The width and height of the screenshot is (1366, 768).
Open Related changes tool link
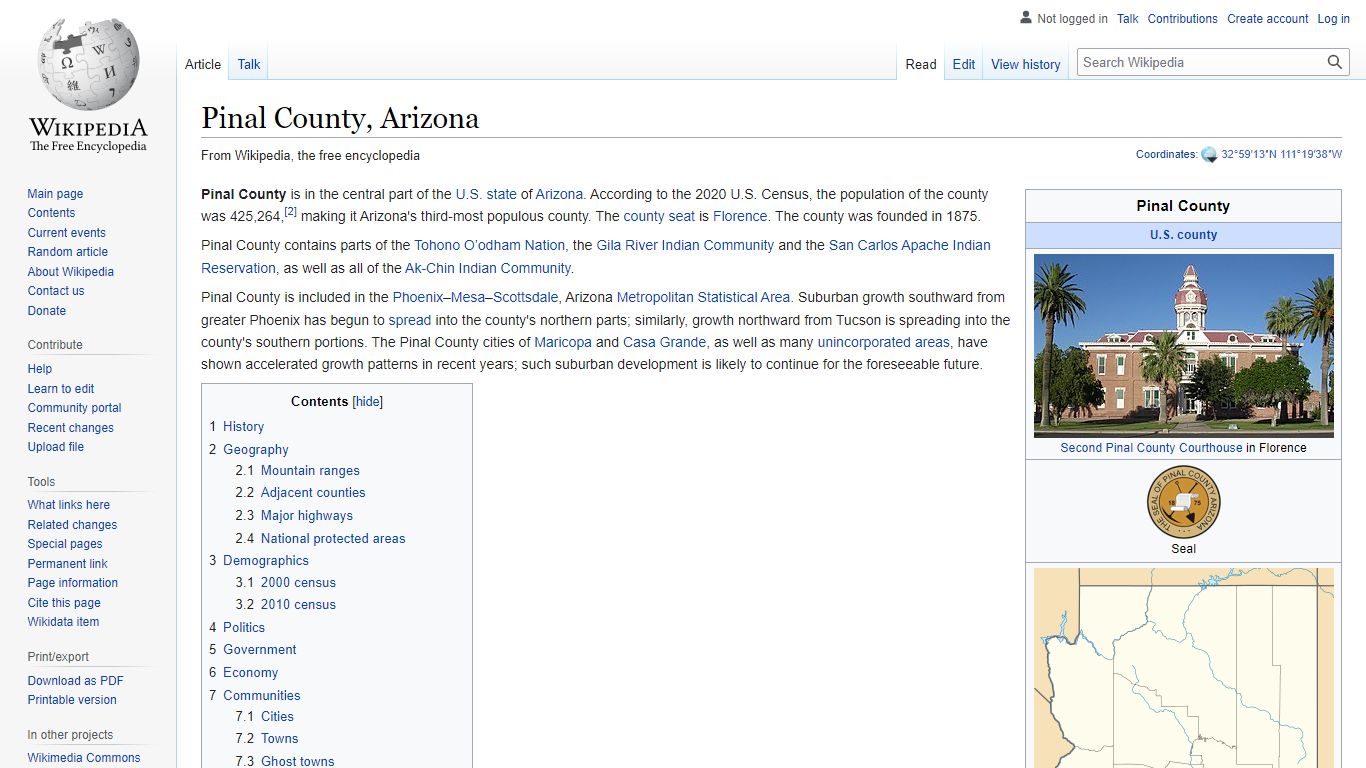[72, 525]
